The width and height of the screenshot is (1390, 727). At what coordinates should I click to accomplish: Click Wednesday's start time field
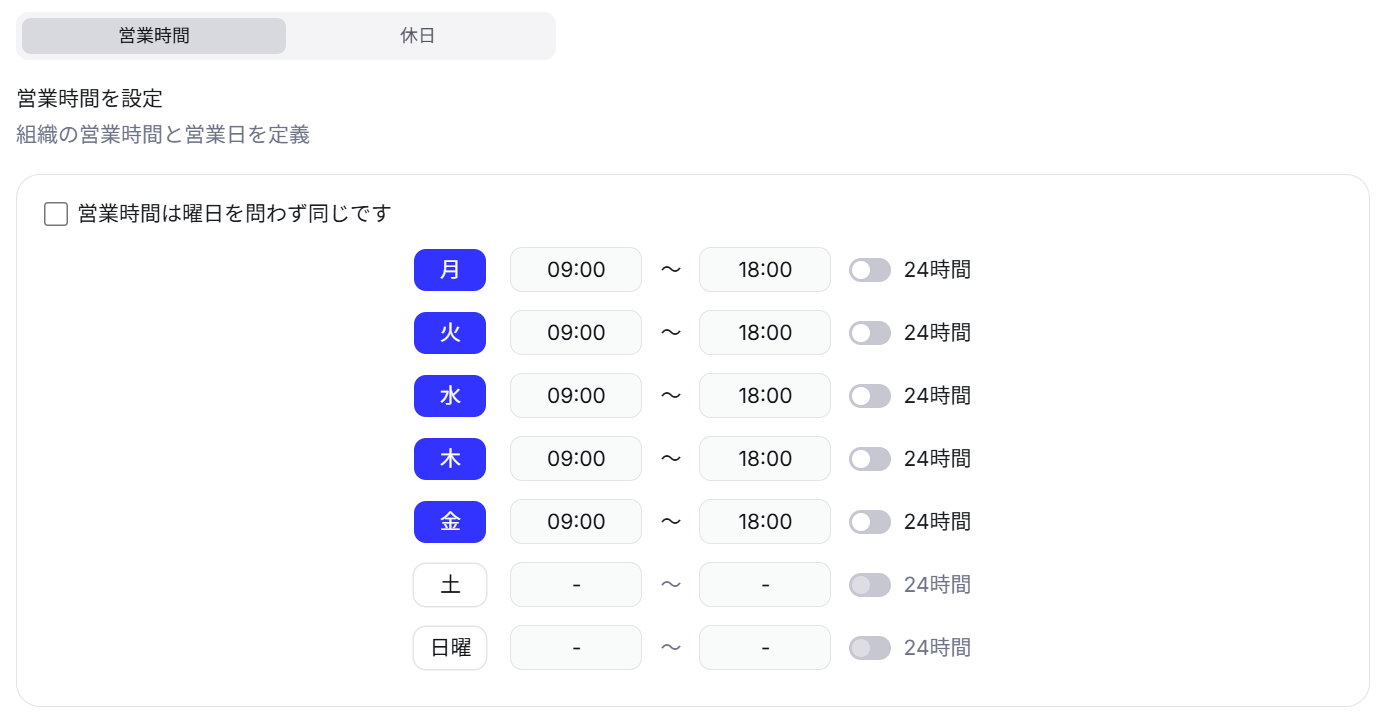pos(575,395)
